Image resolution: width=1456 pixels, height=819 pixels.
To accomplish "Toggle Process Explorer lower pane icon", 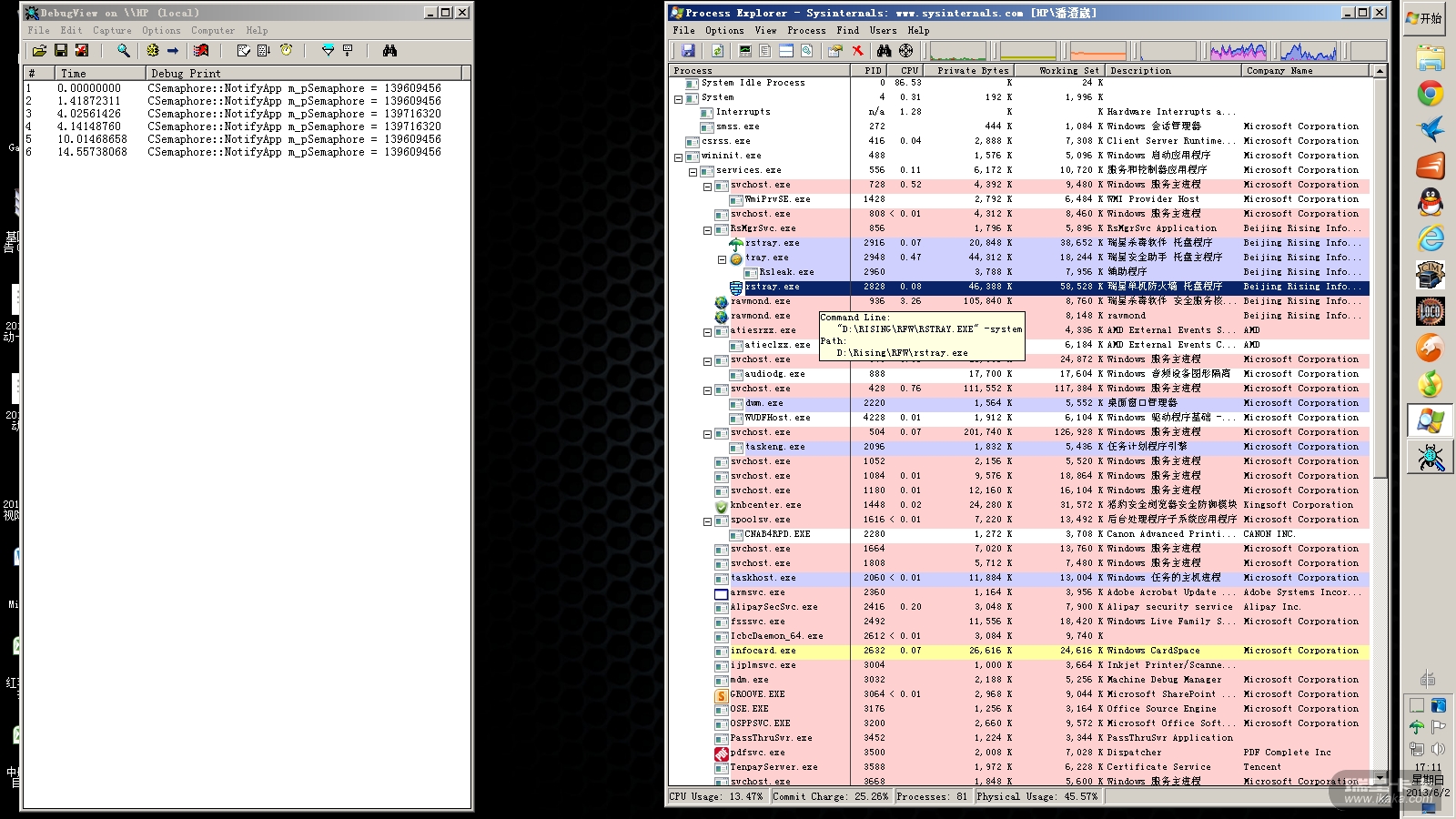I will [785, 51].
